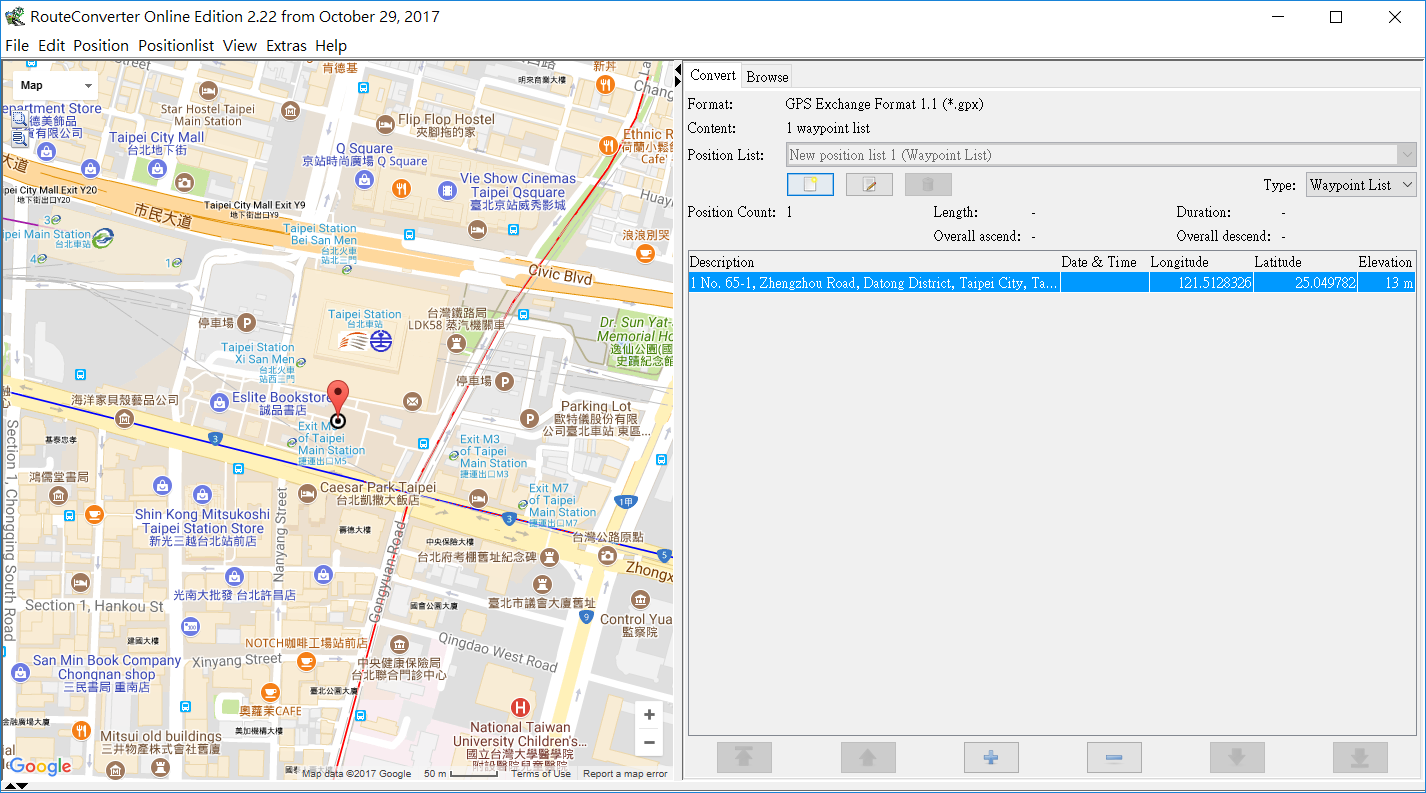The width and height of the screenshot is (1426, 793).
Task: Zoom in on the map
Action: click(x=649, y=715)
